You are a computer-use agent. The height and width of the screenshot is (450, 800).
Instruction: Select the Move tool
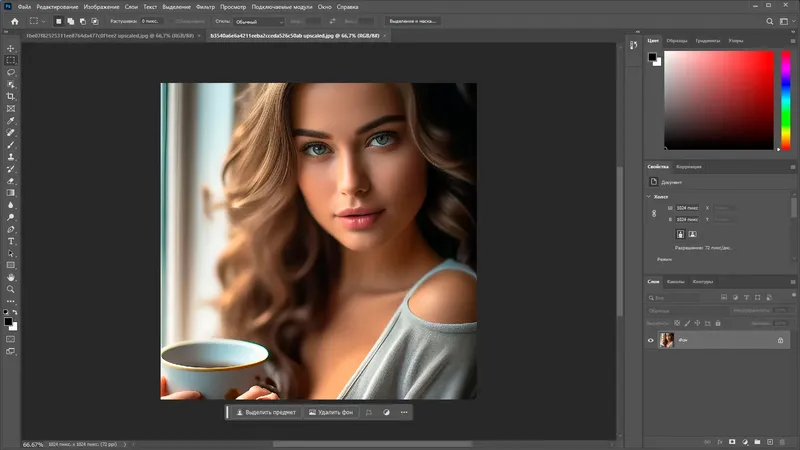11,48
